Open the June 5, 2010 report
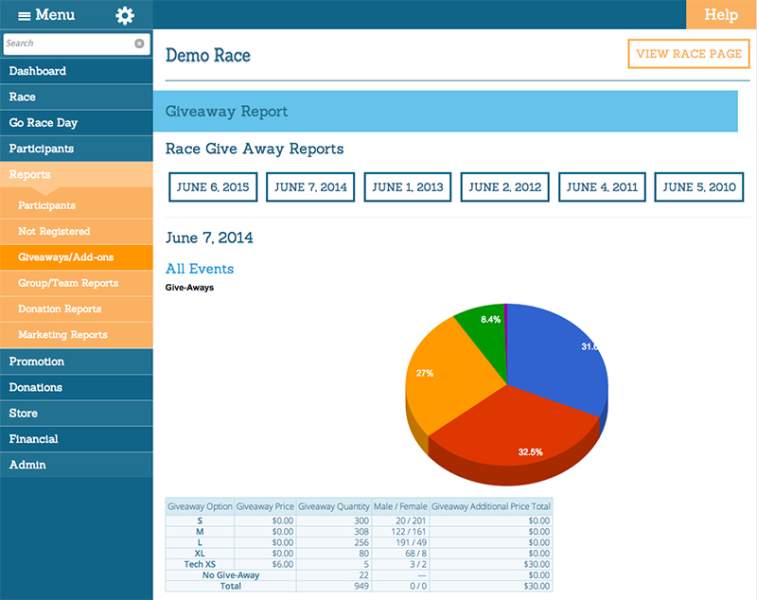Image resolution: width=757 pixels, height=600 pixels. 699,187
